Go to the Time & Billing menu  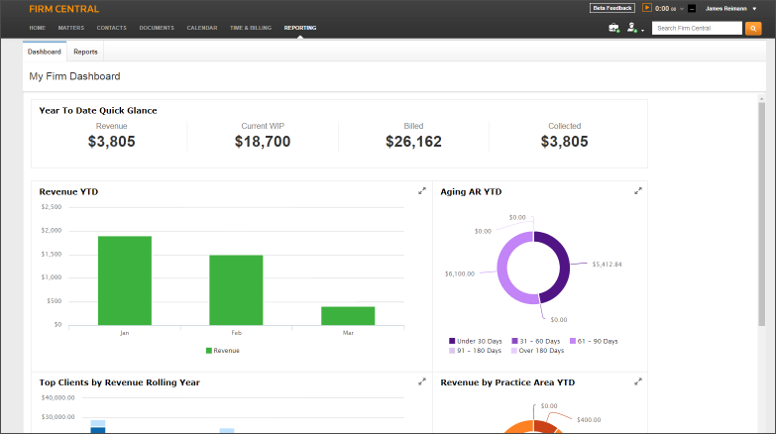click(251, 28)
